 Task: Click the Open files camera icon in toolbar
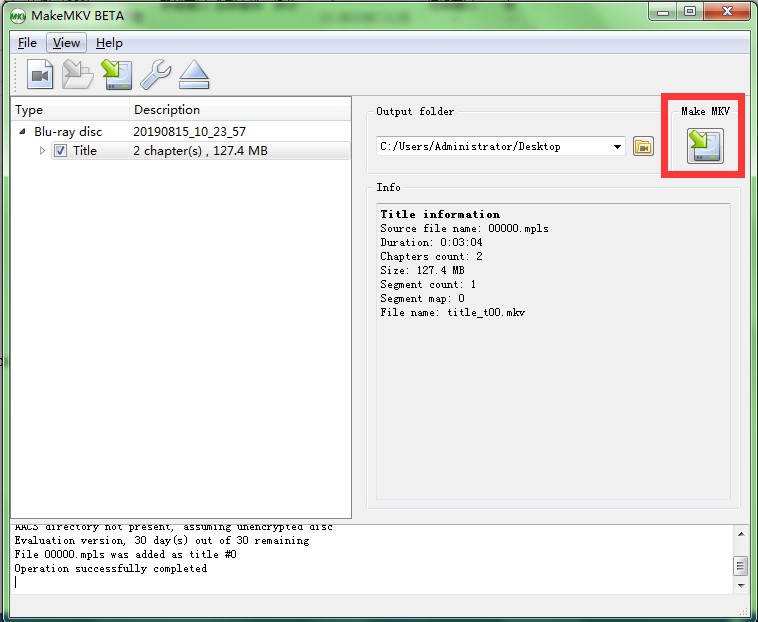tap(40, 74)
